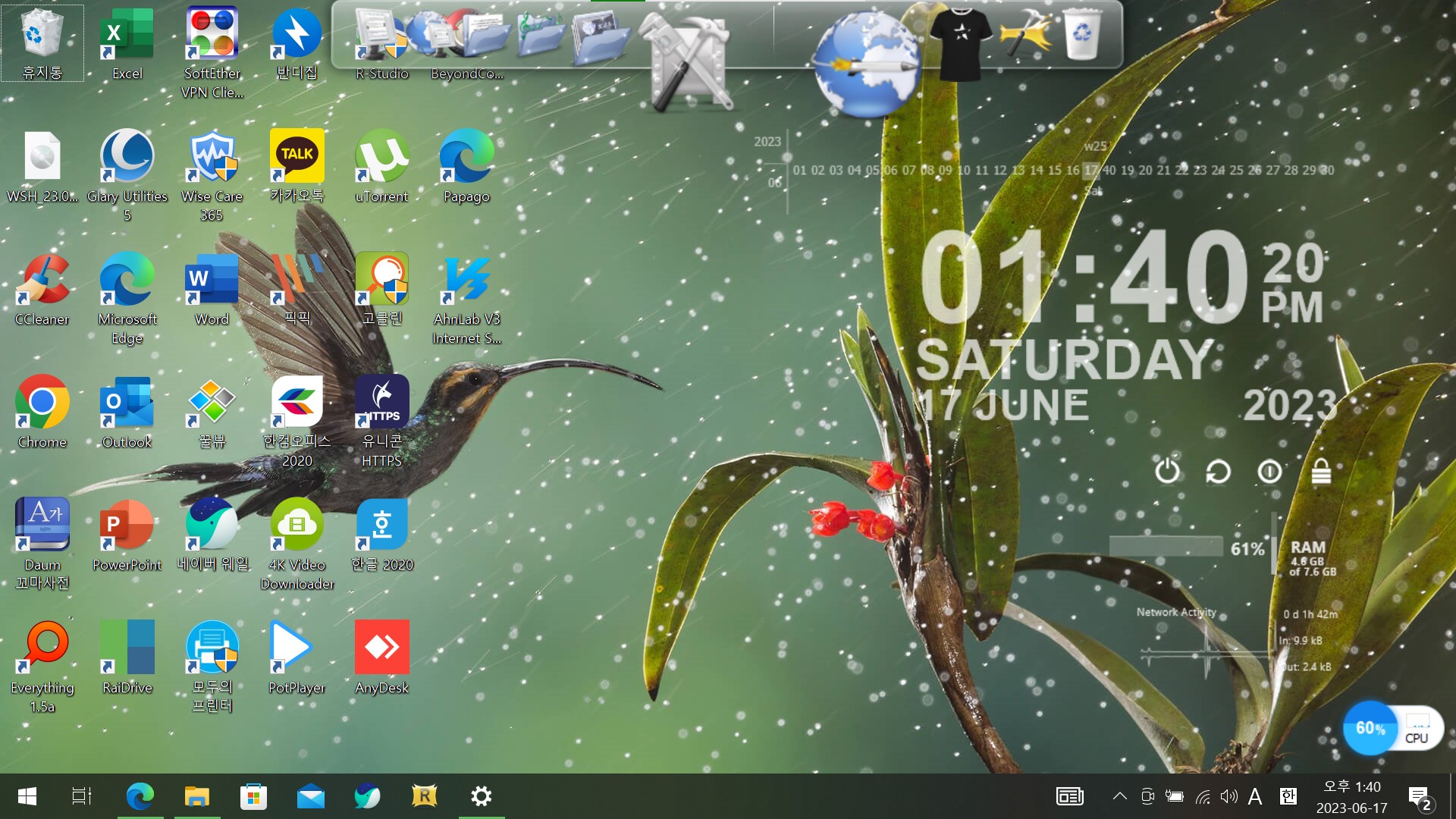Open the recycle bin in the top dock

1082,34
